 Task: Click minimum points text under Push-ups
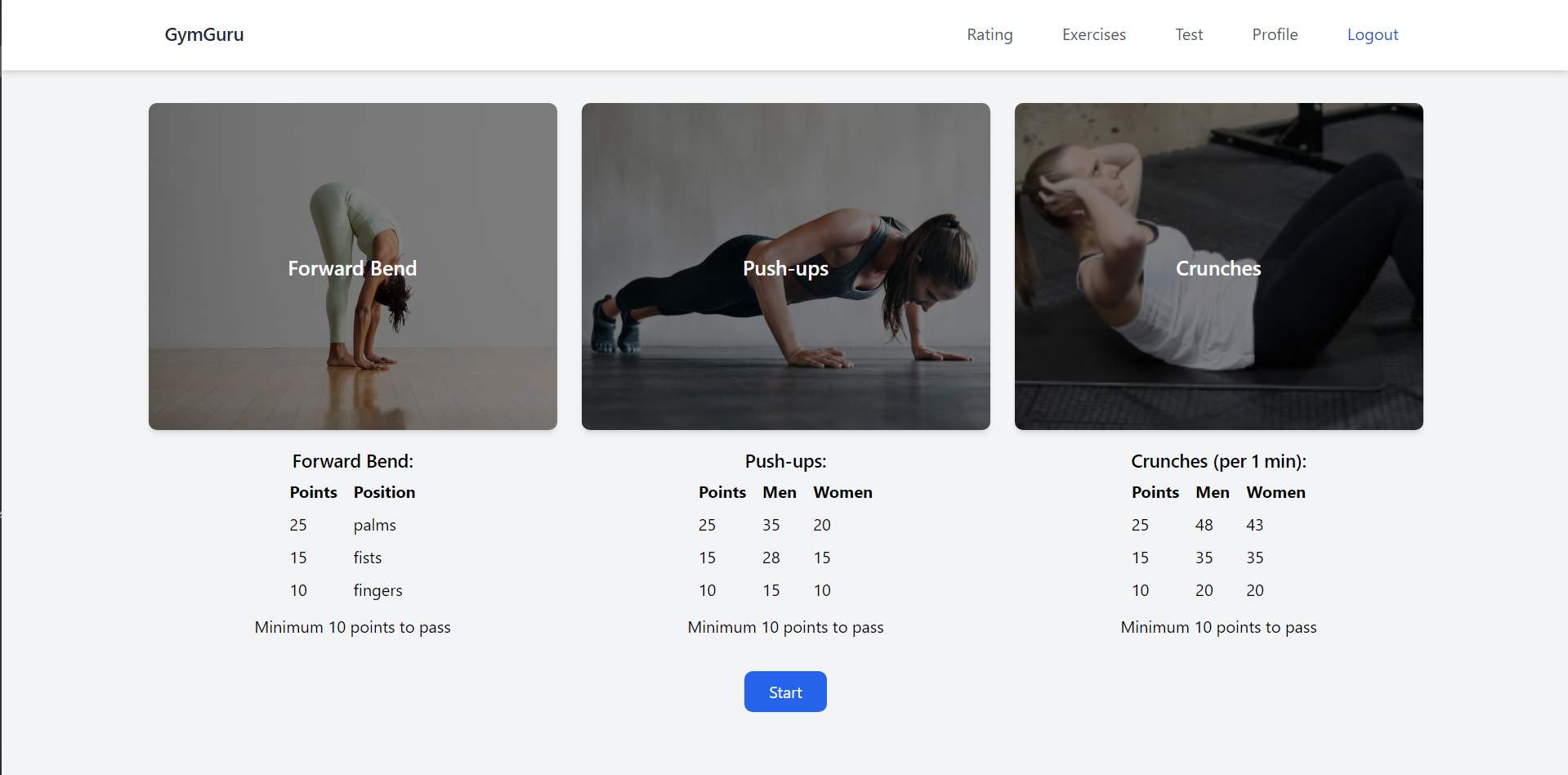point(785,627)
